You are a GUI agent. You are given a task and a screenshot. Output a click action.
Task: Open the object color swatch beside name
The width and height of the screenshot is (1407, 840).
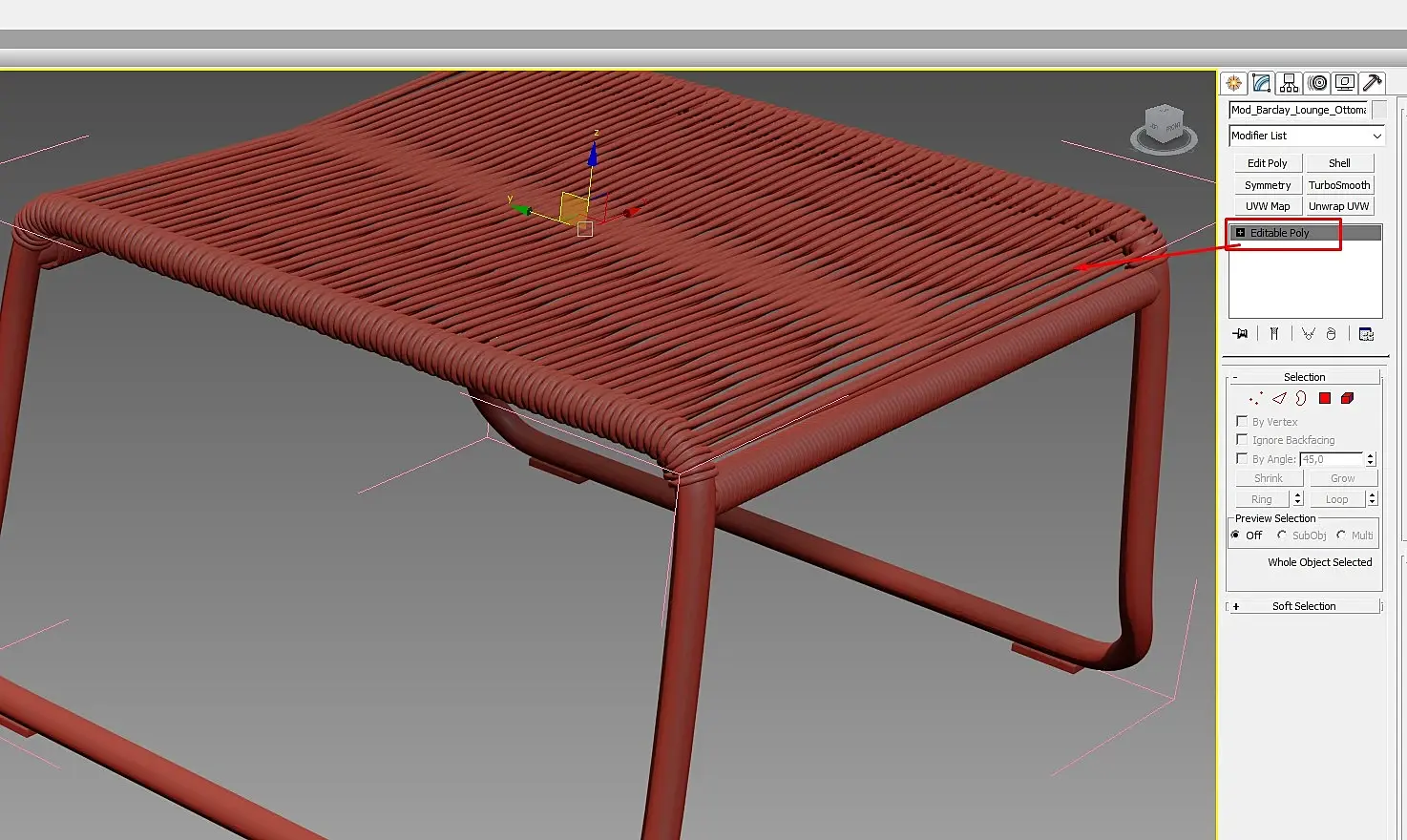coord(1379,110)
